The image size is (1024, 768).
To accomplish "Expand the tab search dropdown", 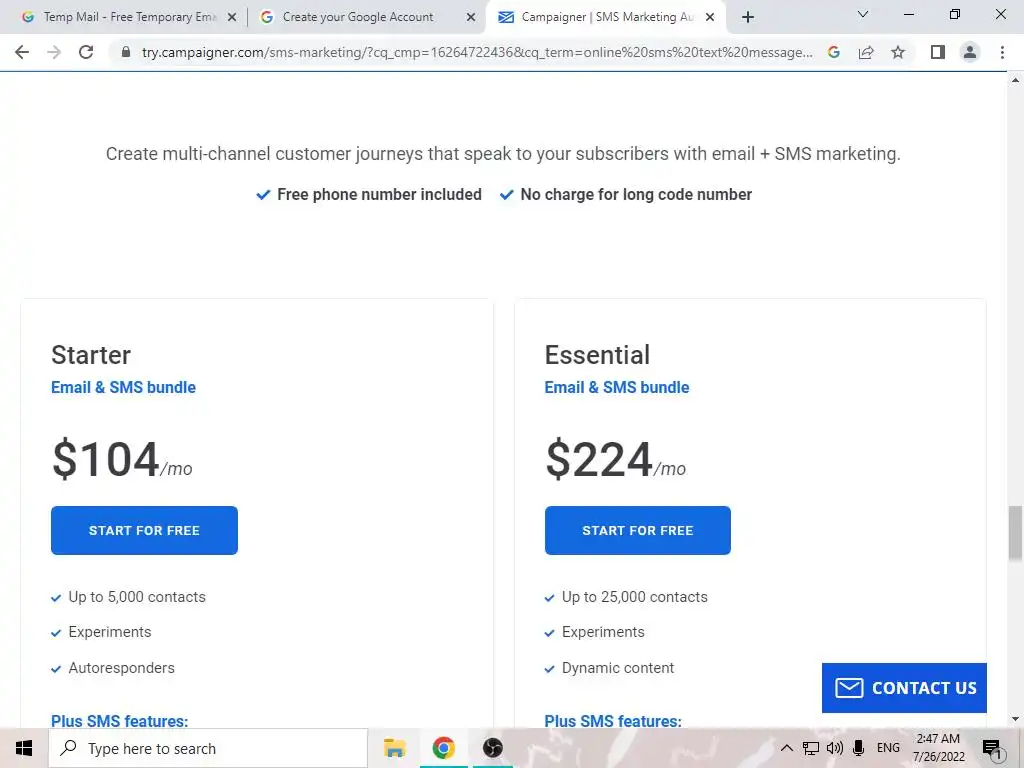I will pyautogui.click(x=863, y=15).
